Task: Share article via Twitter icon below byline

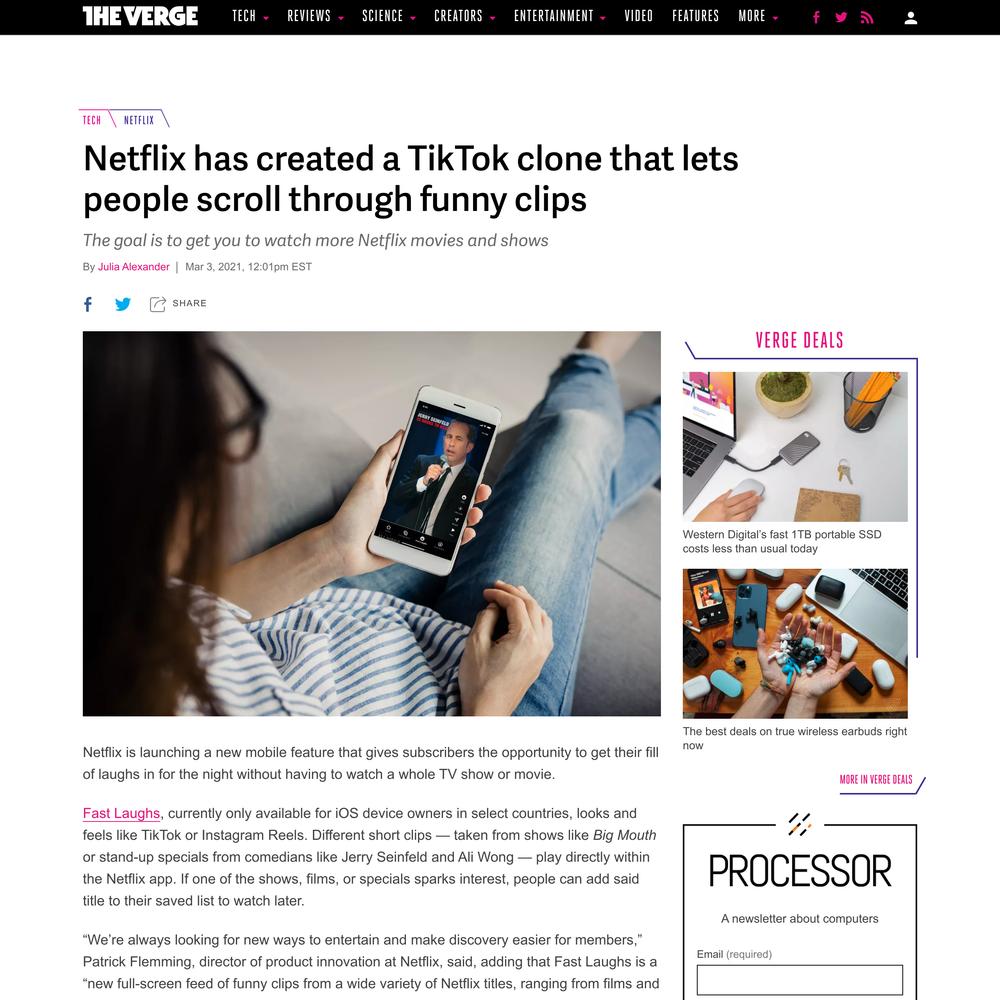Action: click(123, 304)
